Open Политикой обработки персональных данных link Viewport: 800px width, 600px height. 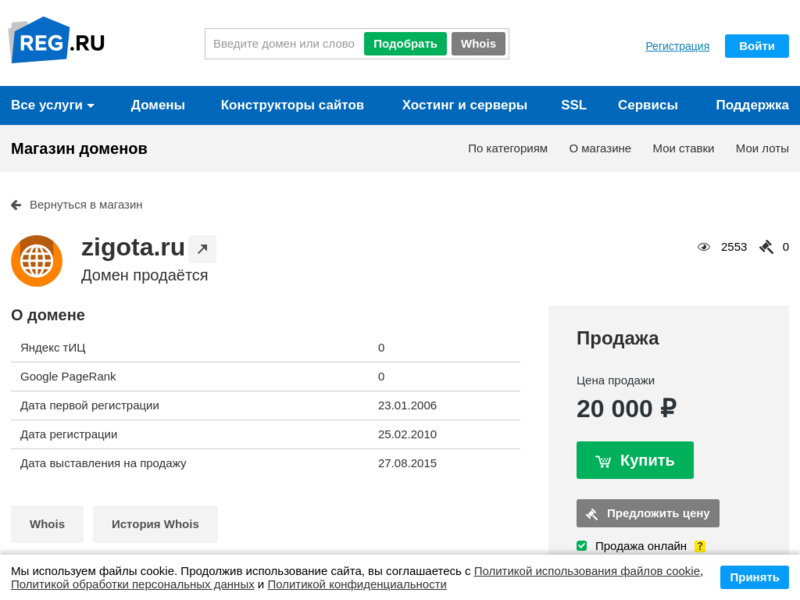[133, 585]
